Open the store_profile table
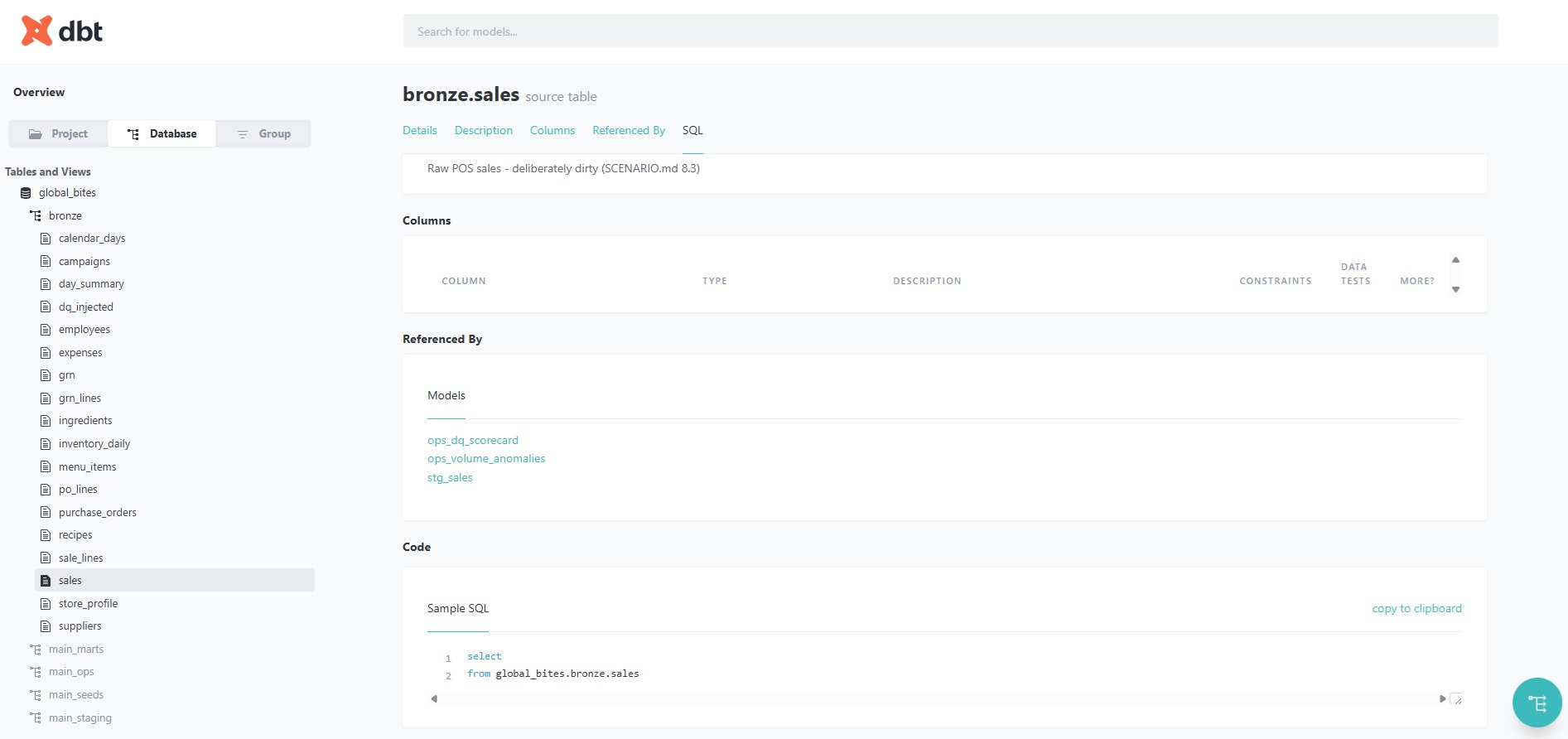 [89, 604]
